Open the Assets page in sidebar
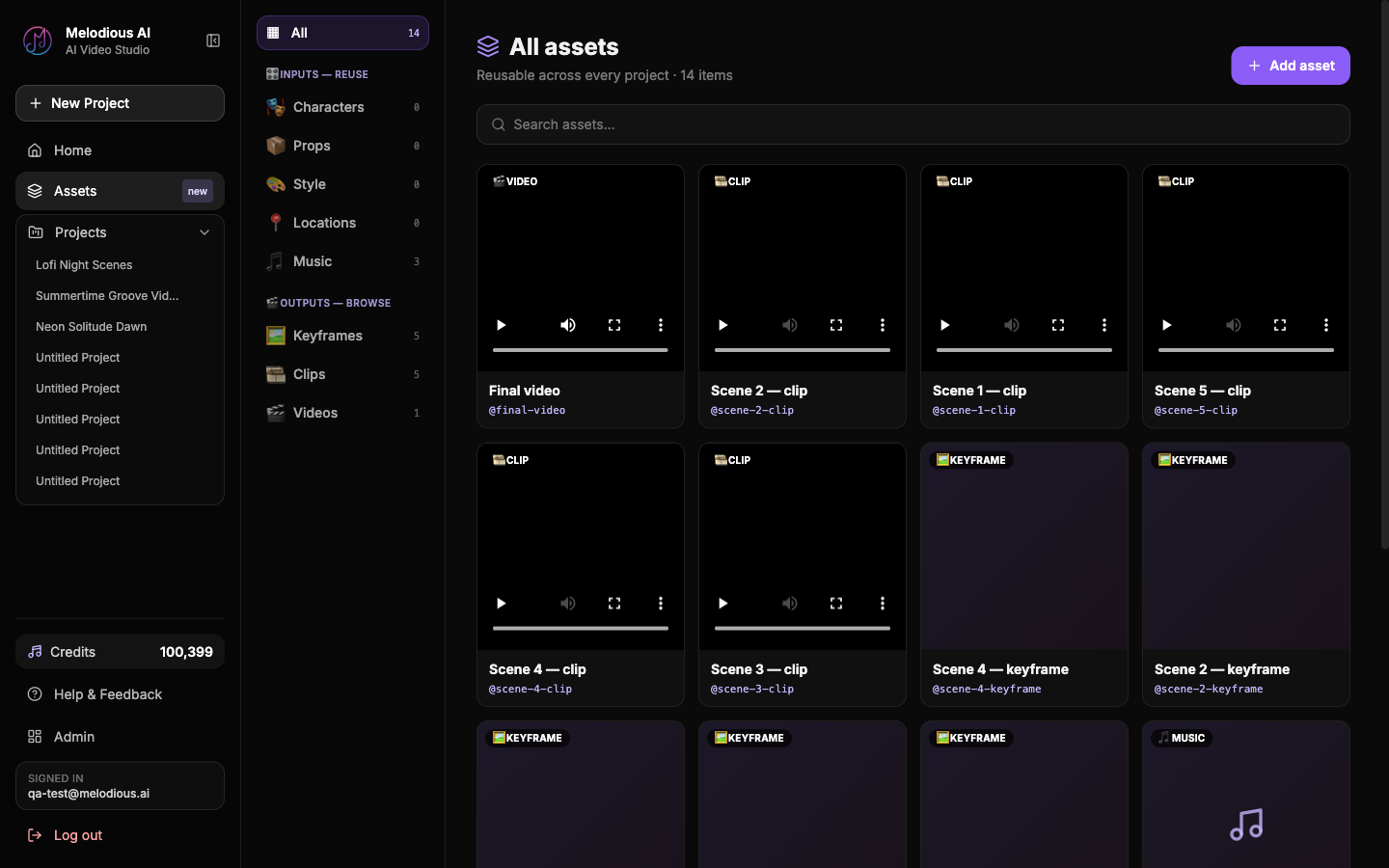Viewport: 1389px width, 868px height. [120, 191]
